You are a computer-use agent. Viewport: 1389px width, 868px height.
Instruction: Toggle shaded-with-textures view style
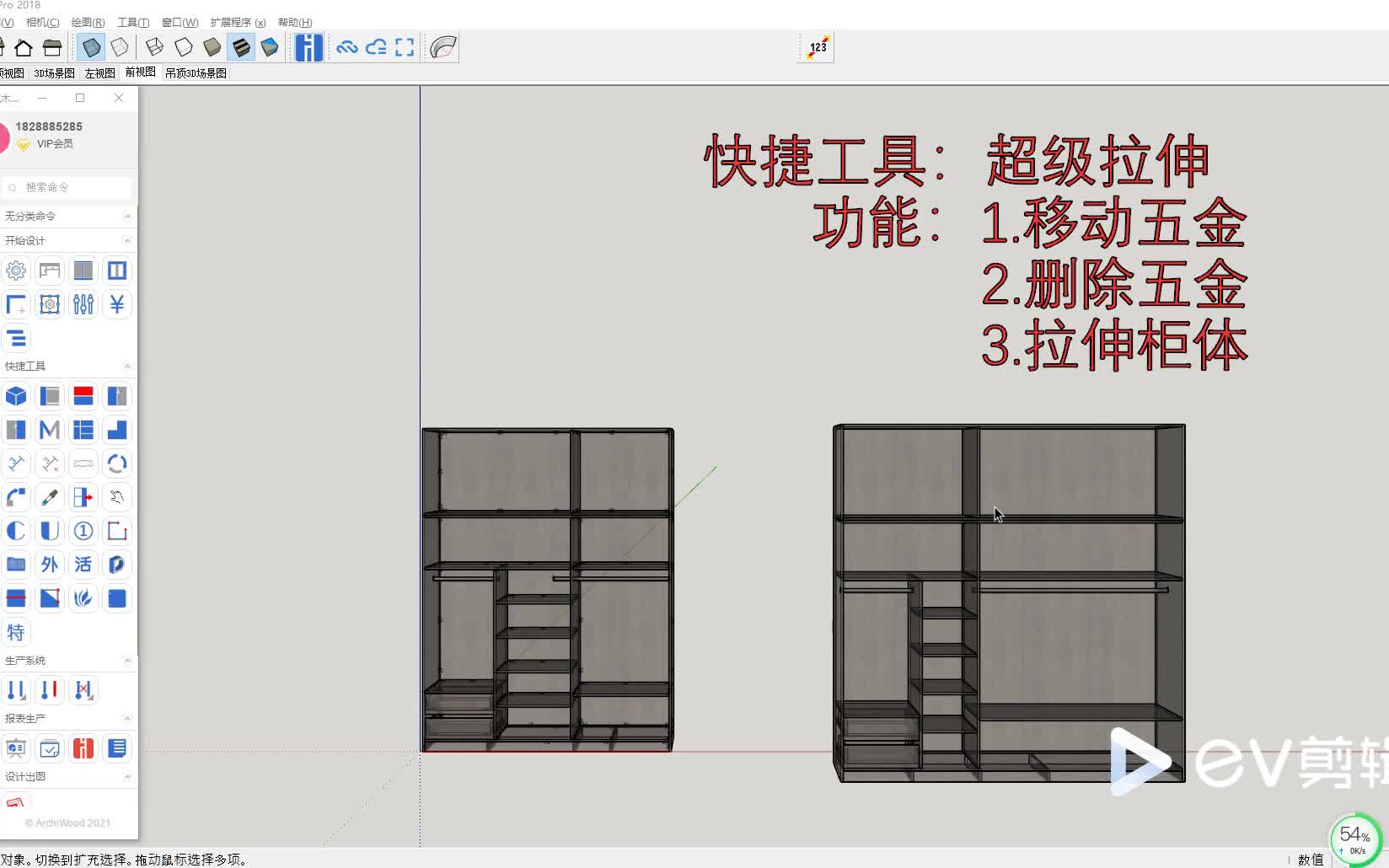(242, 47)
